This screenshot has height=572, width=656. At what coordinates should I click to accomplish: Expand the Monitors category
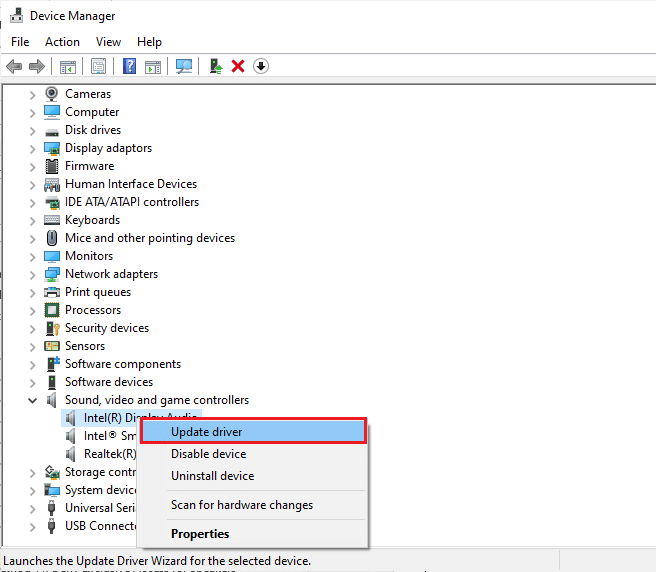[x=33, y=257]
